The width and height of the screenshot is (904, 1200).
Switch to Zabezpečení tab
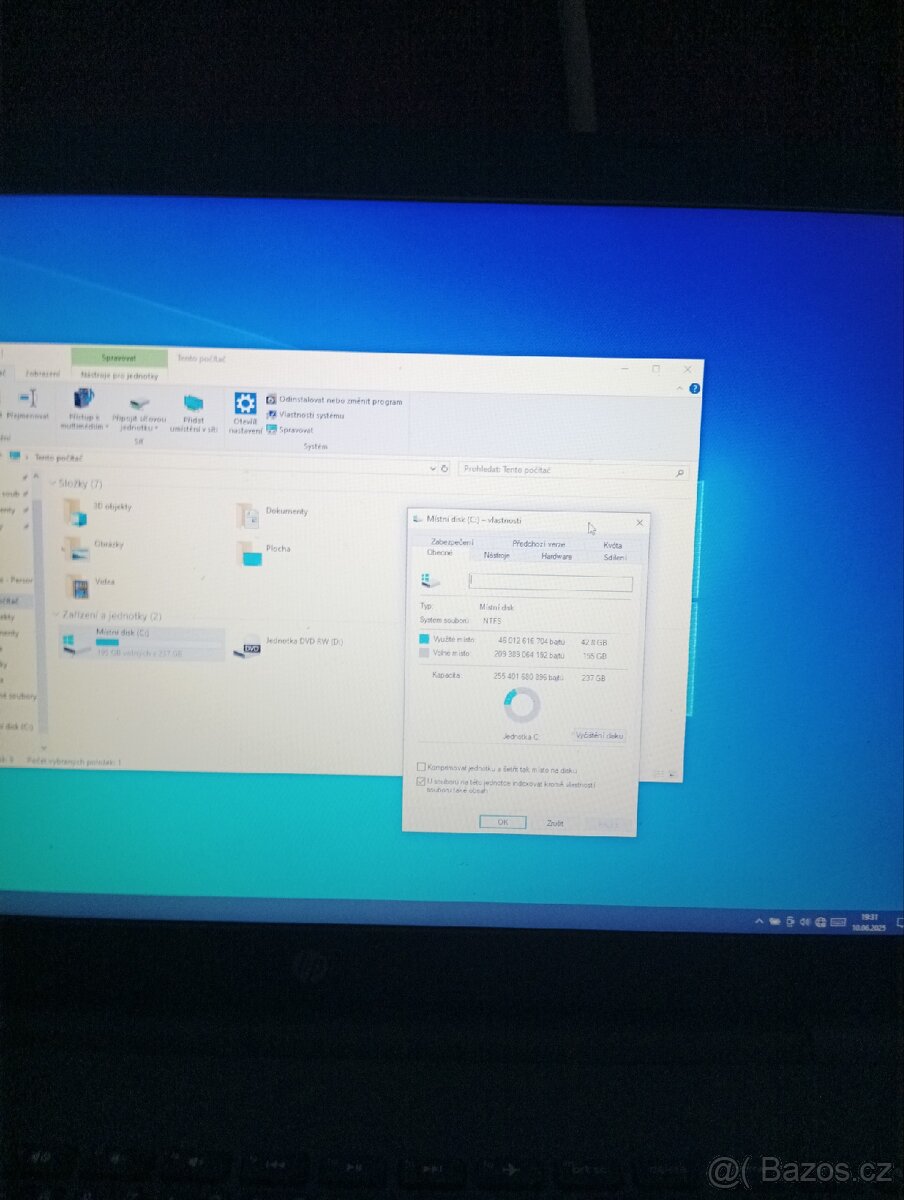pos(452,541)
